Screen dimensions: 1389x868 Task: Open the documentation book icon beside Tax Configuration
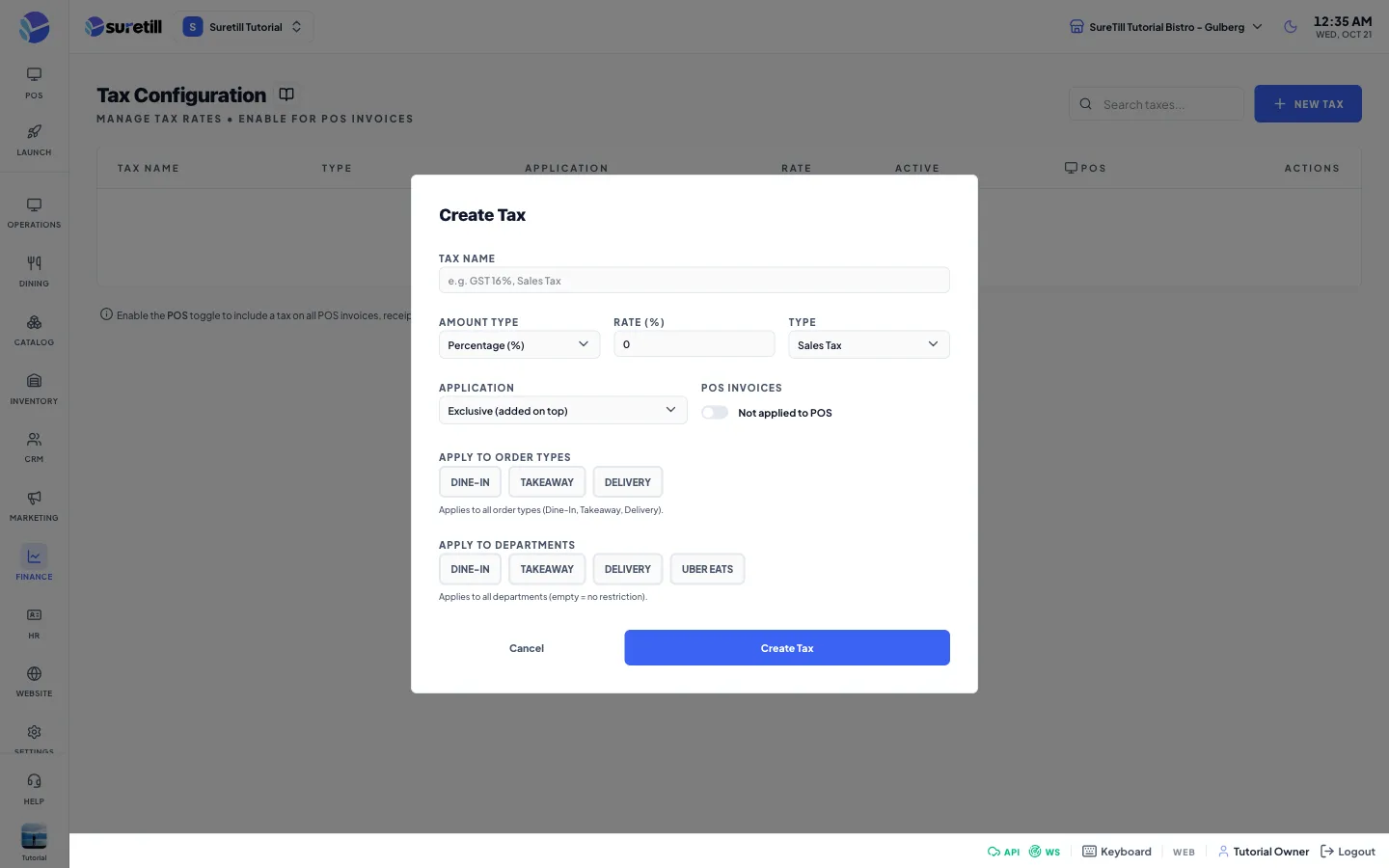point(286,95)
